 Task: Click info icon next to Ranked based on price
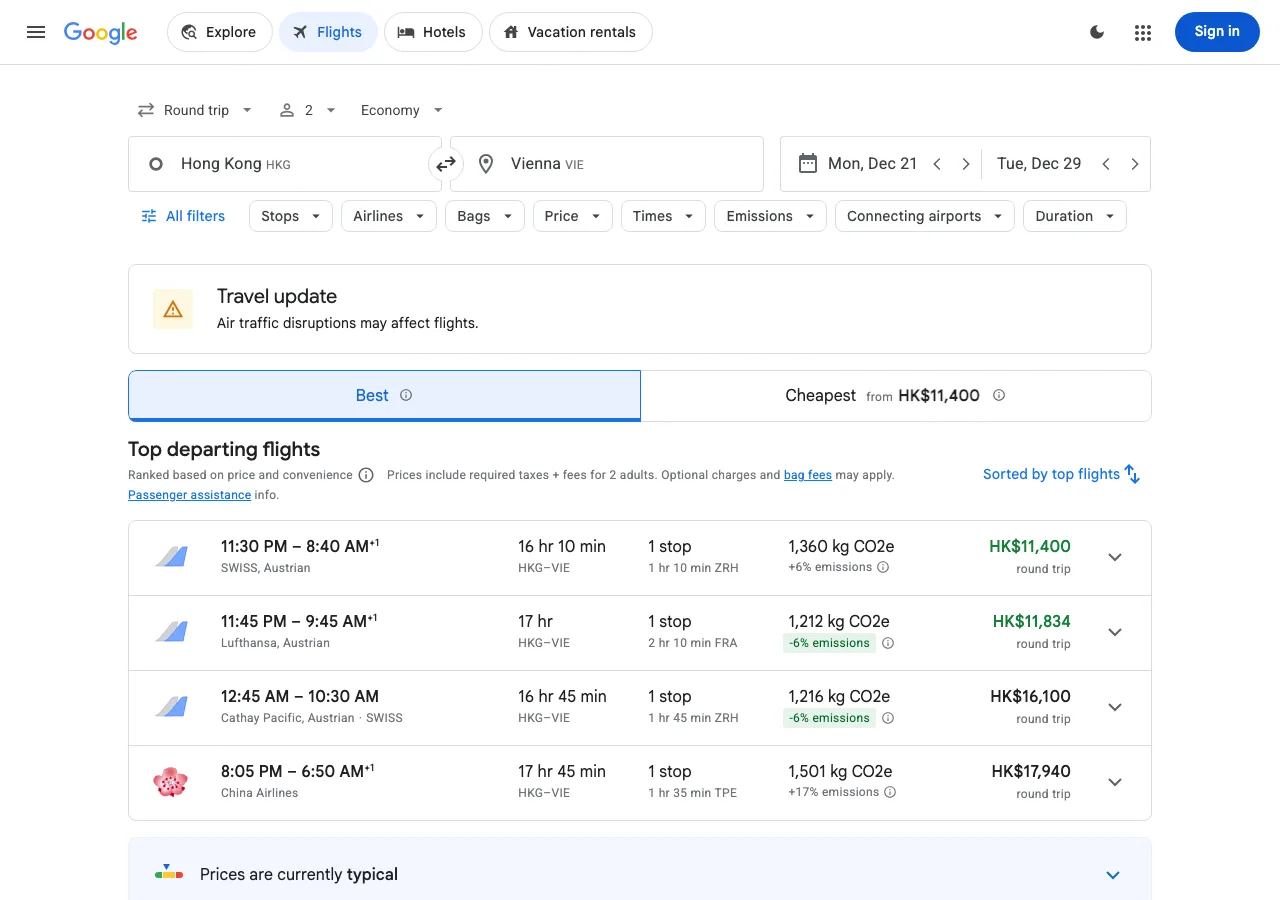click(x=366, y=475)
